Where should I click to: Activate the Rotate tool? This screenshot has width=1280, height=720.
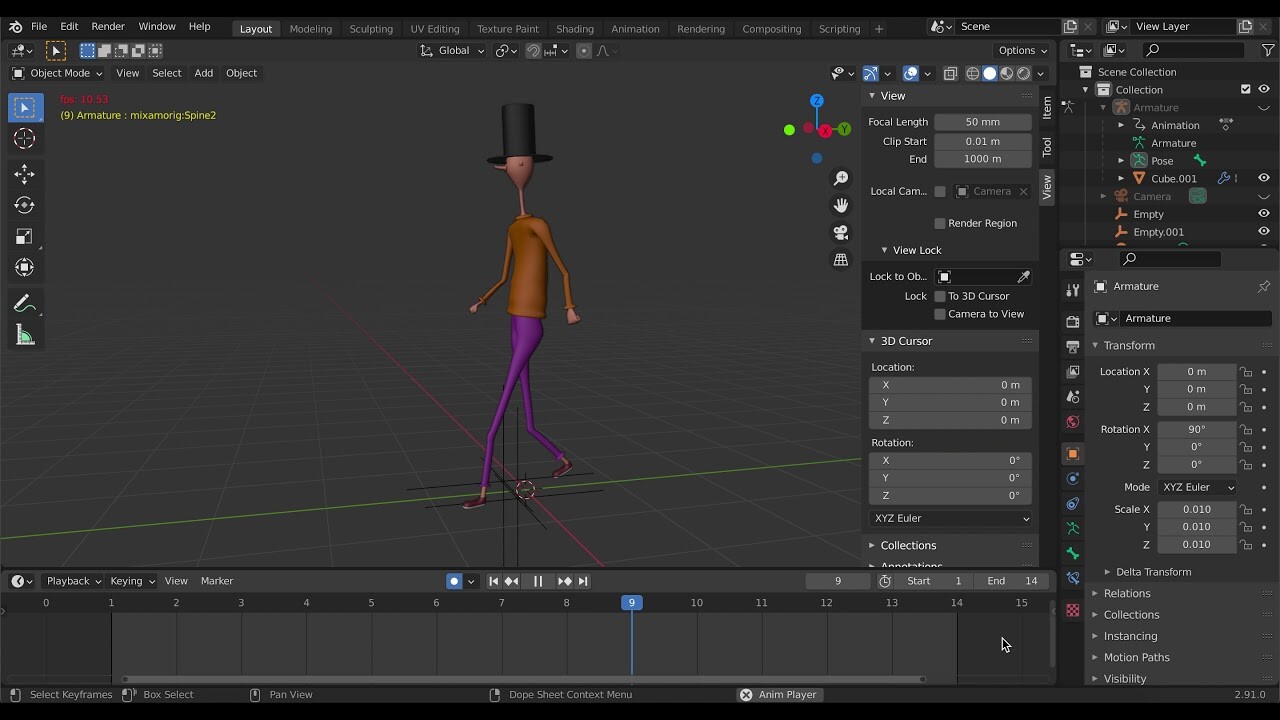(25, 205)
